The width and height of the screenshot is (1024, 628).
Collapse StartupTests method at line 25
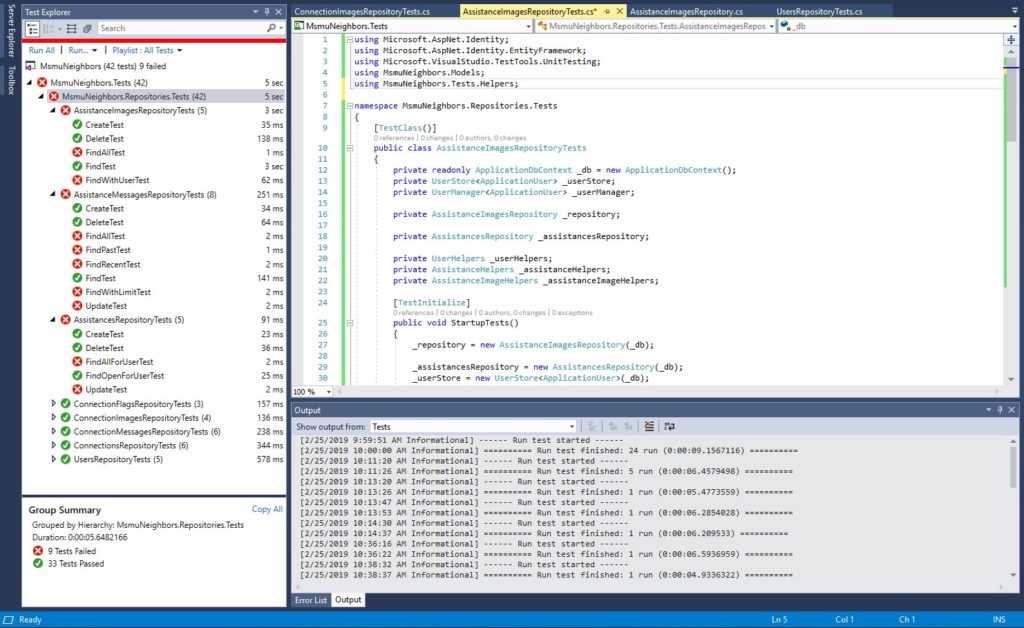coord(349,322)
